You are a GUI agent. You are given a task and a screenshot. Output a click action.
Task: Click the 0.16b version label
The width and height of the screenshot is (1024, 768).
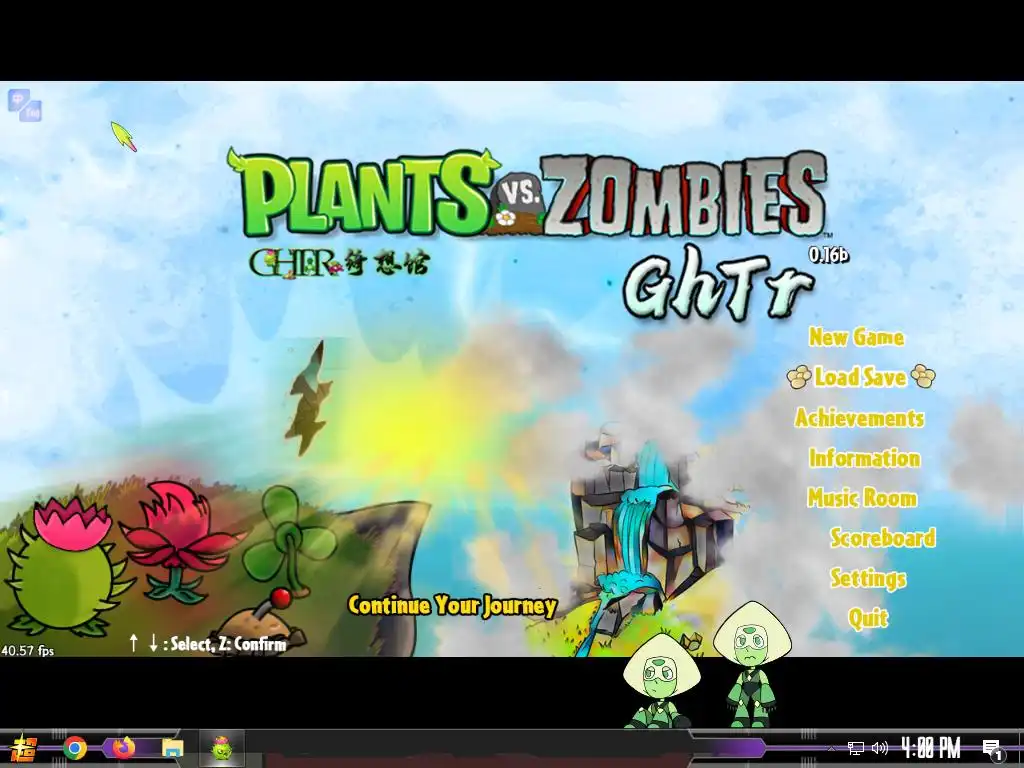point(828,254)
